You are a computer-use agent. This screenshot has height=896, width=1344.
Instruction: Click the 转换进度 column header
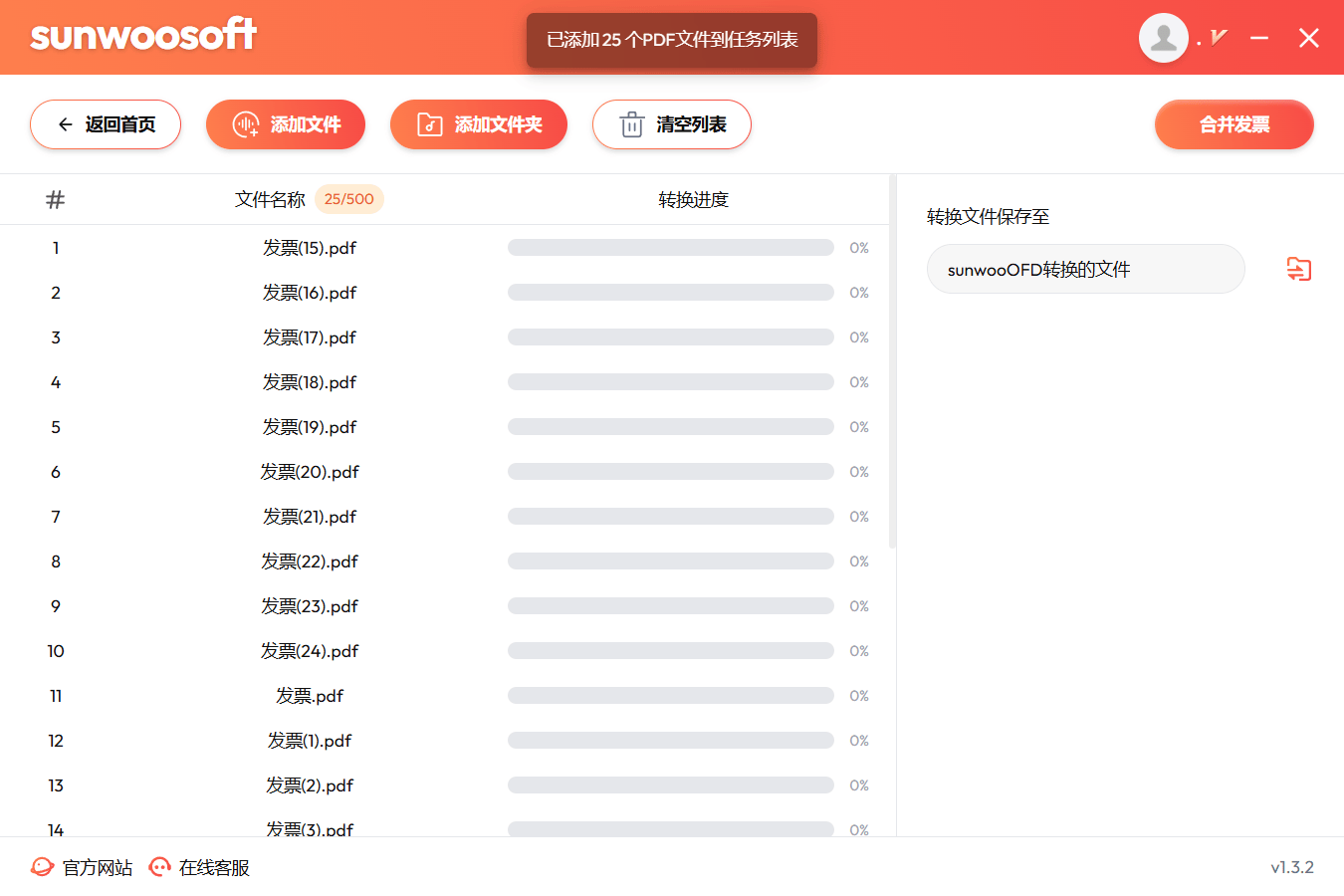pos(693,199)
